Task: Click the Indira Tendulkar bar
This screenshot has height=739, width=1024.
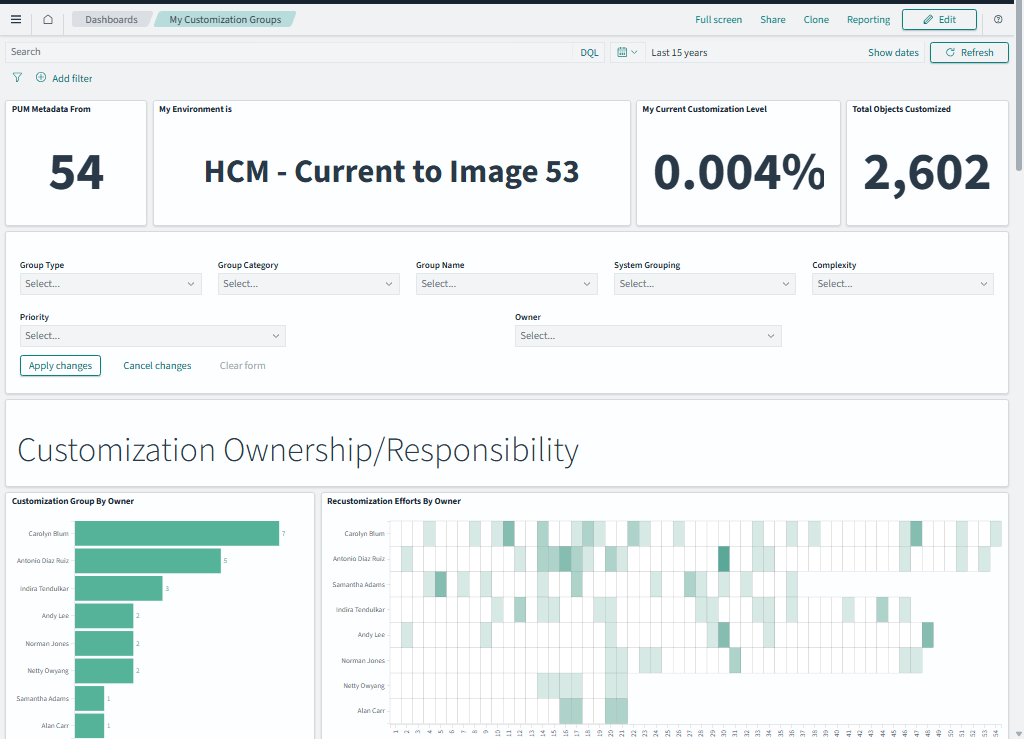Action: click(118, 588)
